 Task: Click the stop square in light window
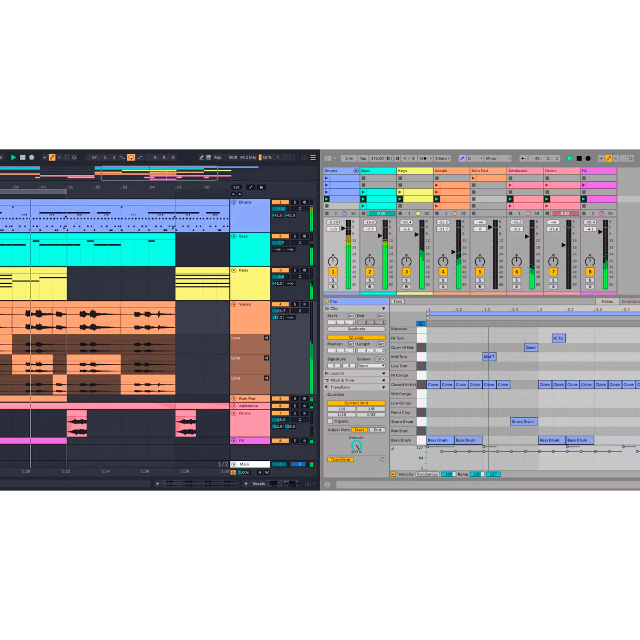[x=579, y=158]
